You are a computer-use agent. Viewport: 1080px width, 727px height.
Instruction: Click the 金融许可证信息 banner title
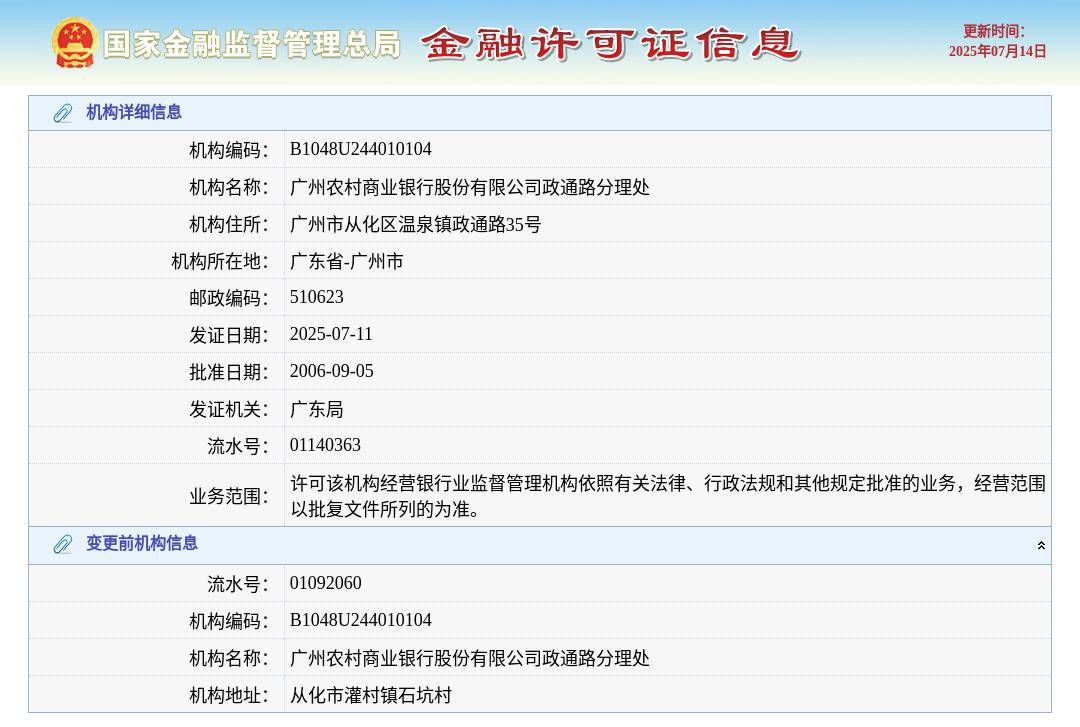610,43
